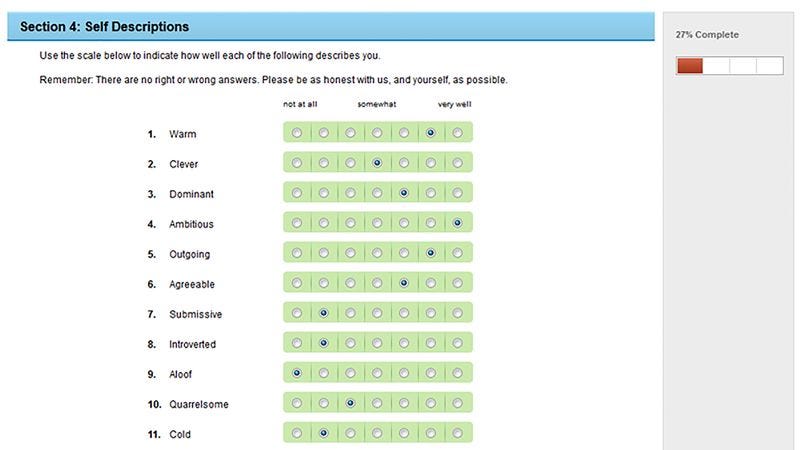Image resolution: width=800 pixels, height=450 pixels.
Task: Select the first radio option for Submissive
Action: tap(297, 313)
